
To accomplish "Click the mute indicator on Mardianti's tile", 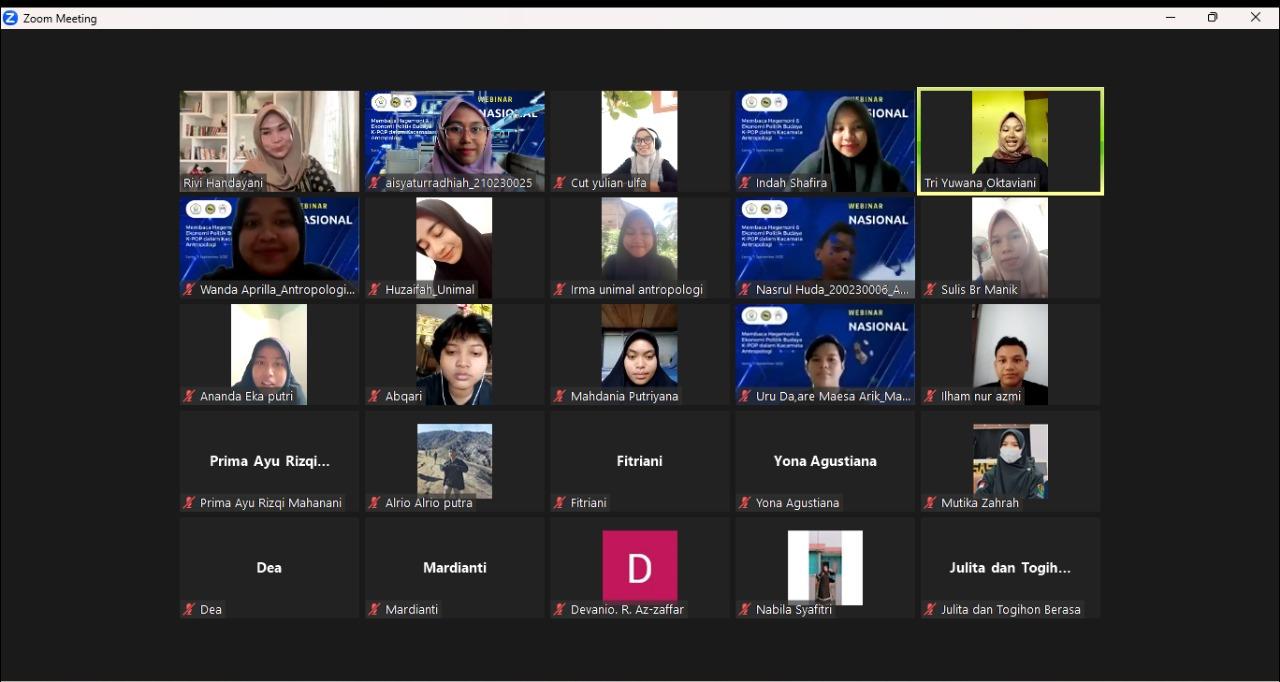I will tap(373, 609).
